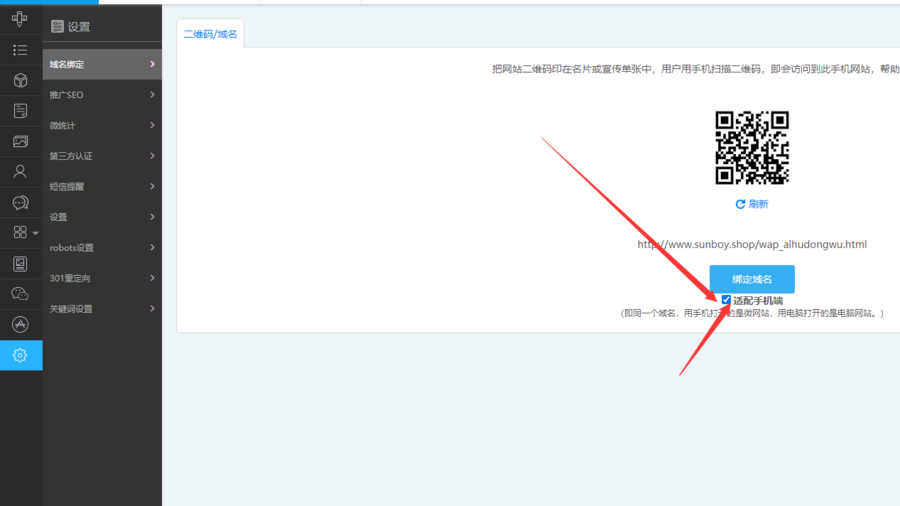The height and width of the screenshot is (506, 900).
Task: Toggle the 适配手机端 checkbox
Action: pyautogui.click(x=726, y=300)
